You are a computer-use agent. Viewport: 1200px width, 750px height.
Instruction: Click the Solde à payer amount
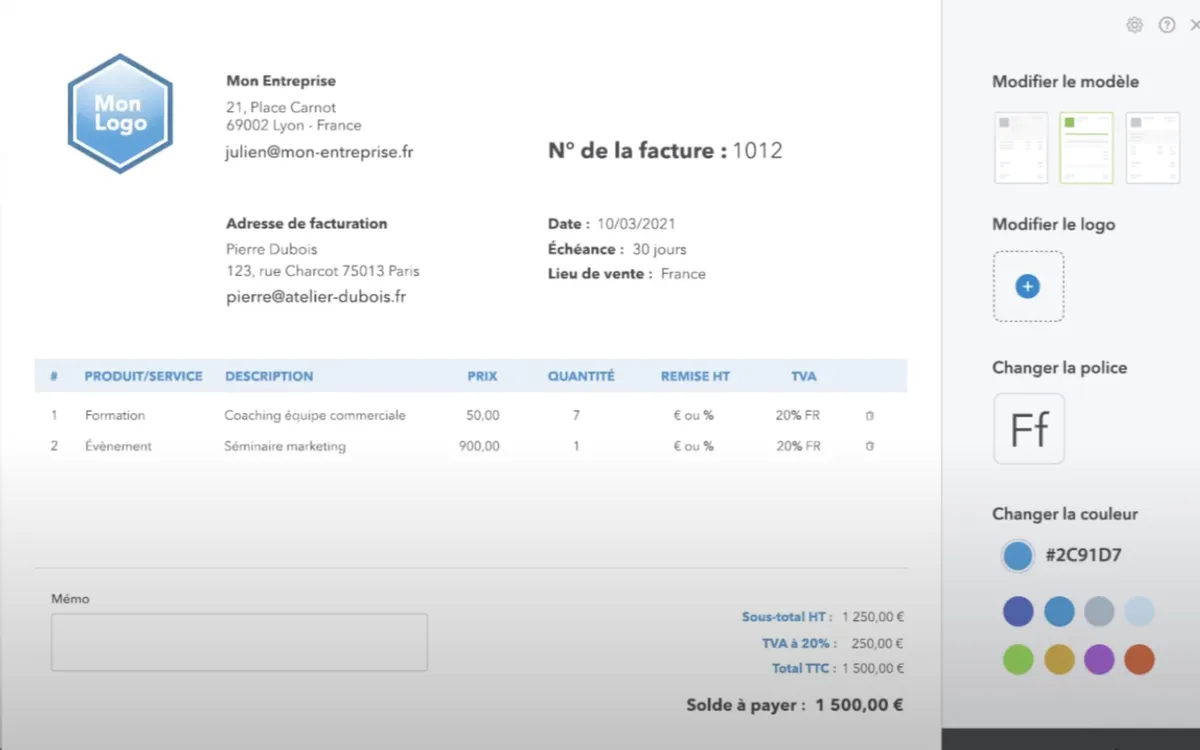point(860,705)
